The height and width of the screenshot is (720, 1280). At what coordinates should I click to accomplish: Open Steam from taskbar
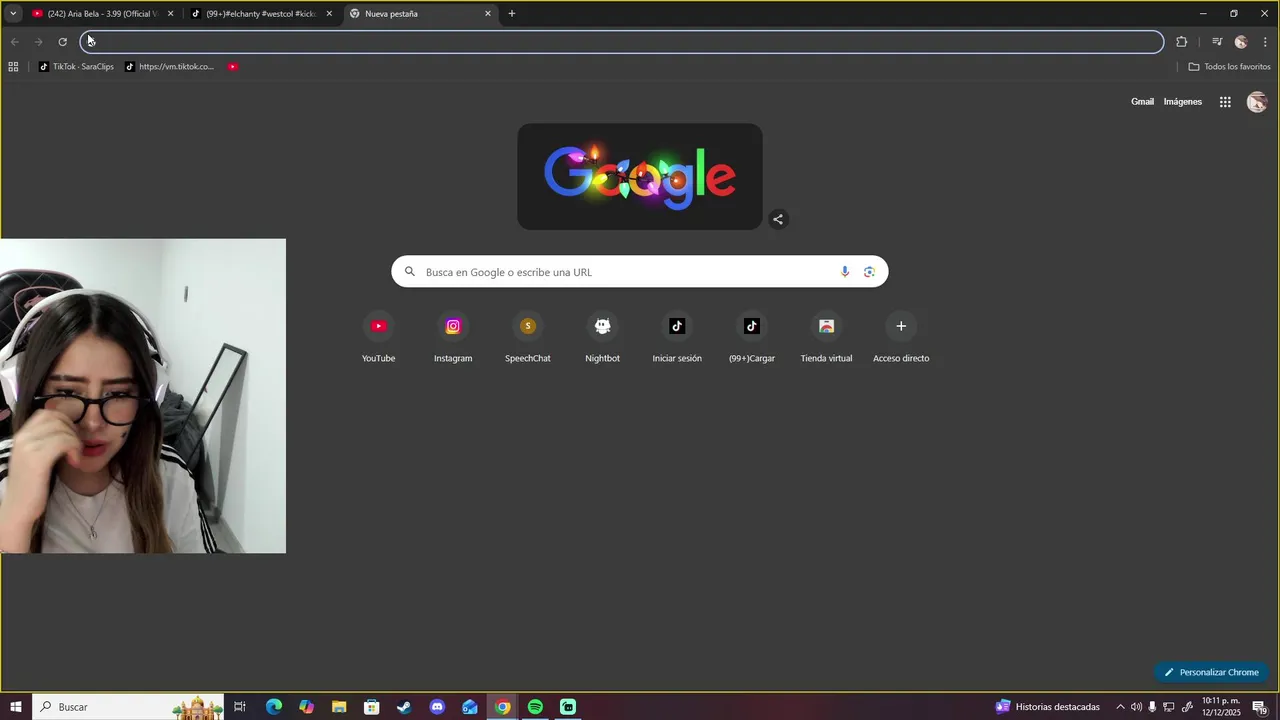pyautogui.click(x=404, y=707)
